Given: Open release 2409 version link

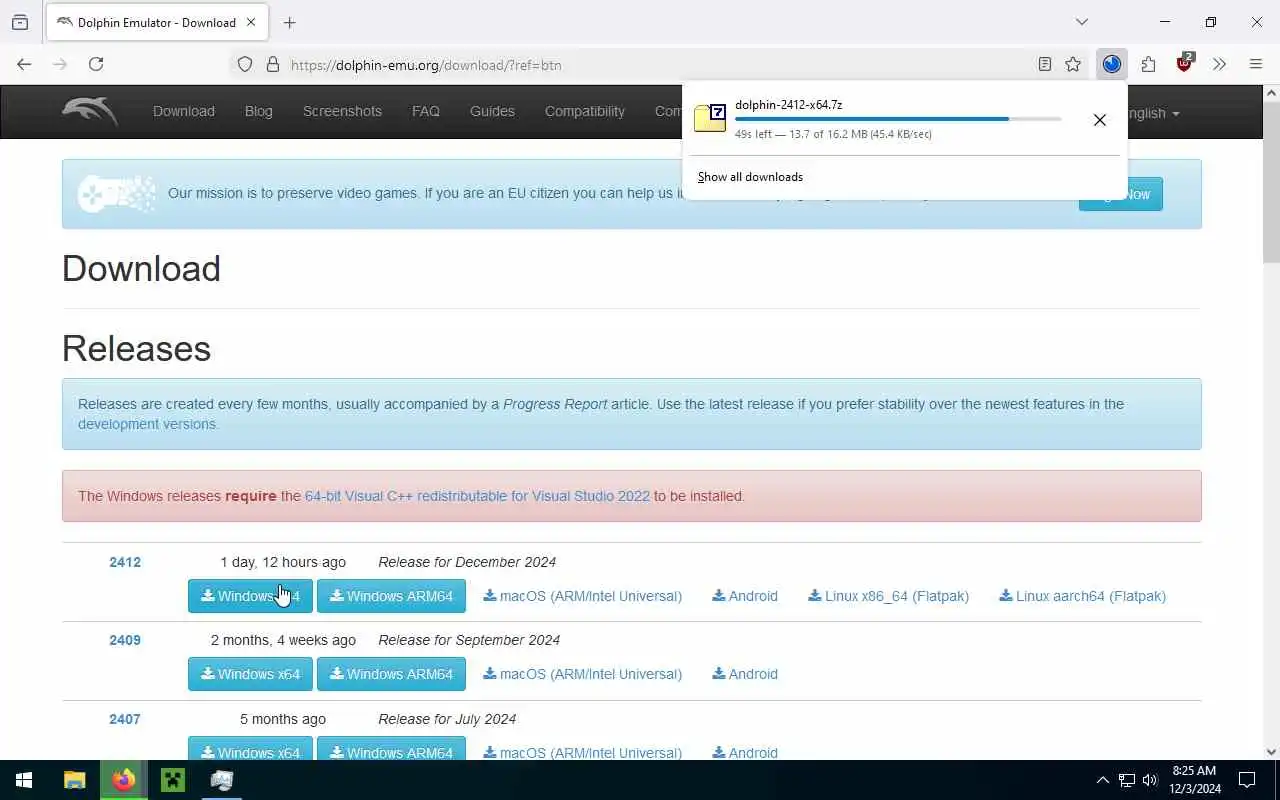Looking at the screenshot, I should 125,640.
